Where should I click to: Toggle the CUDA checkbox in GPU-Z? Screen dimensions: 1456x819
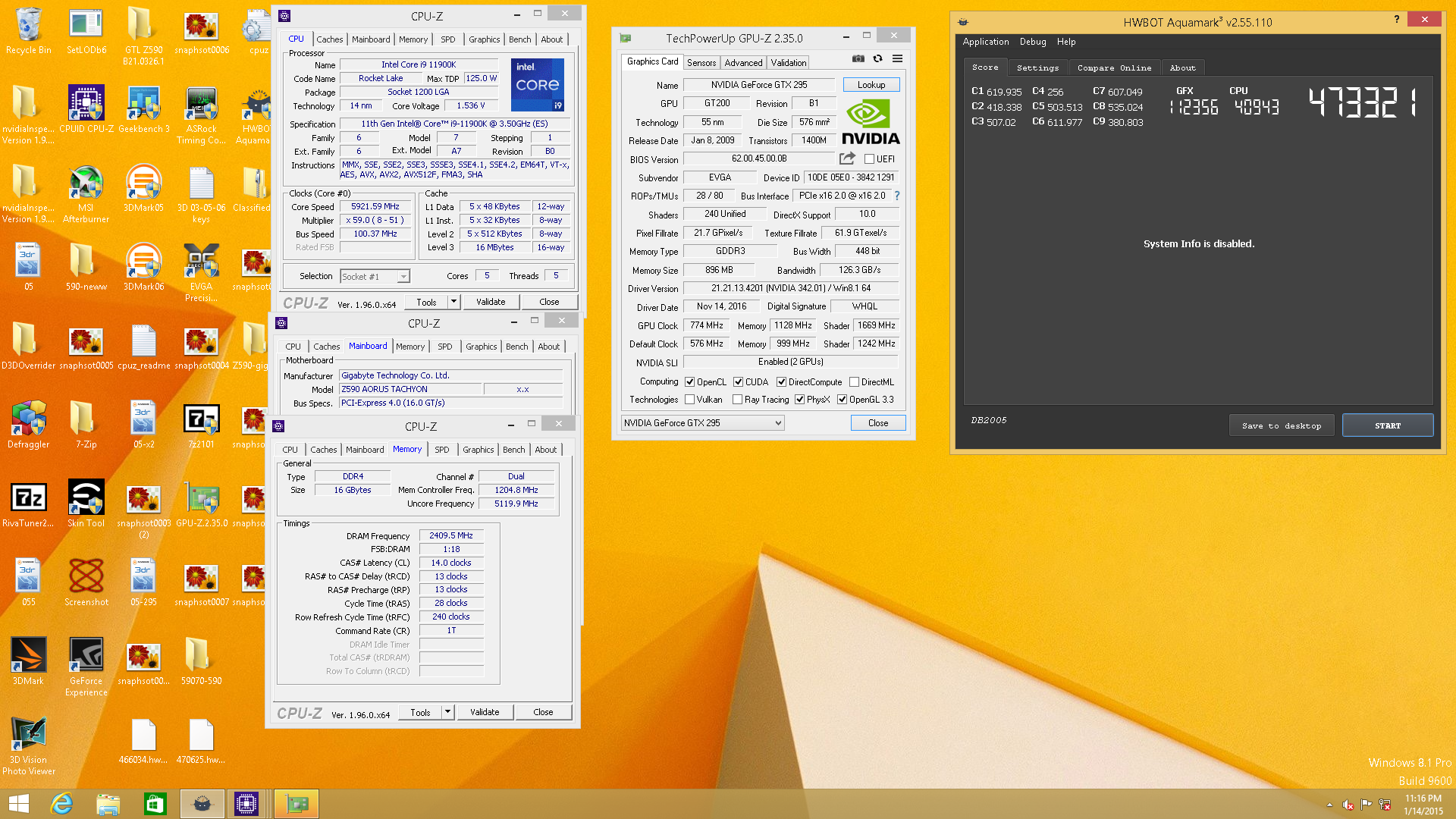[x=738, y=382]
